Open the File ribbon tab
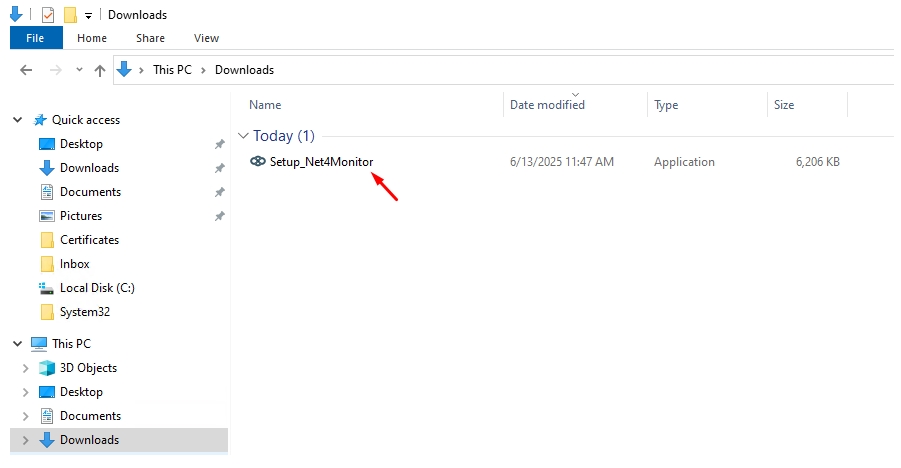The image size is (901, 468). tap(36, 38)
